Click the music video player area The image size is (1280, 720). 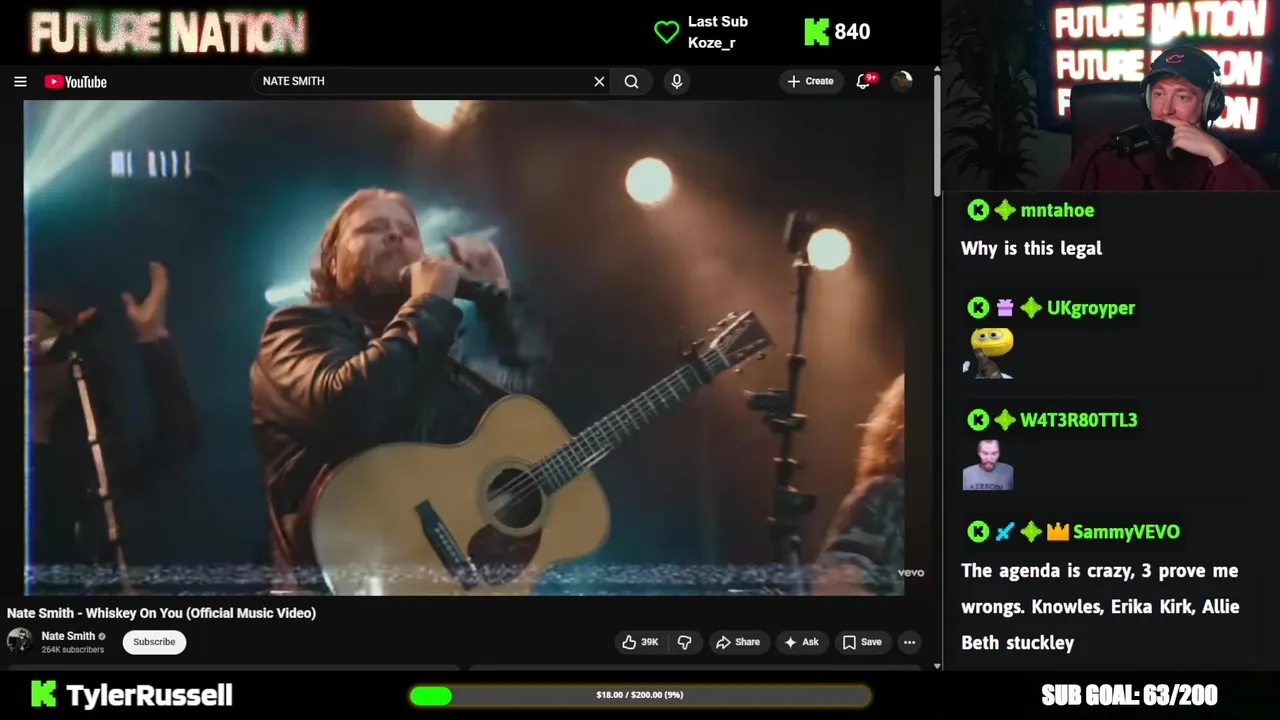[x=464, y=347]
